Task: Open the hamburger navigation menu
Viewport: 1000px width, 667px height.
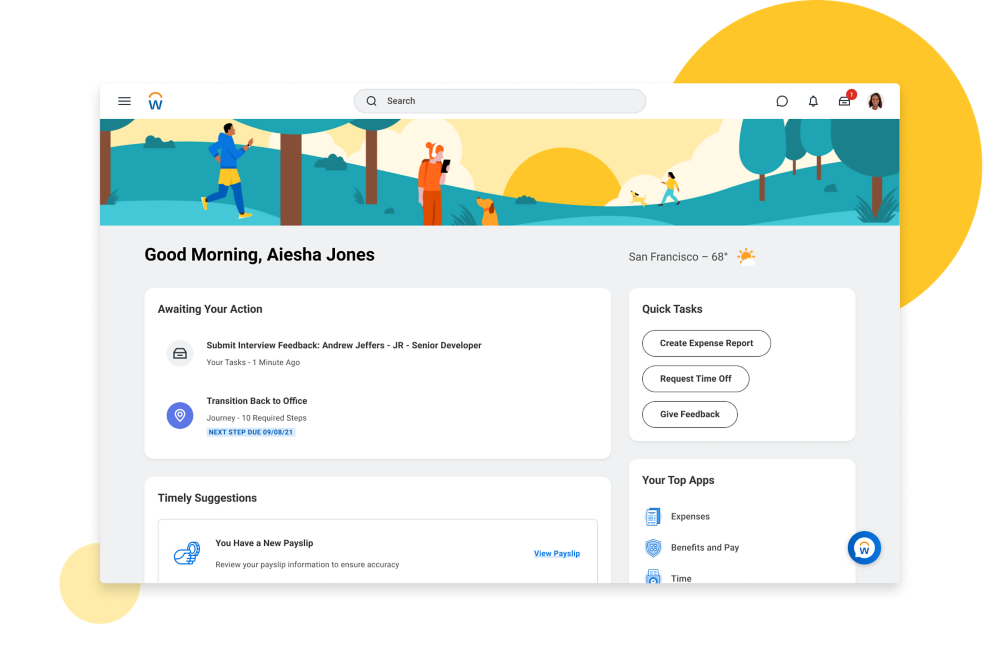Action: pos(124,101)
